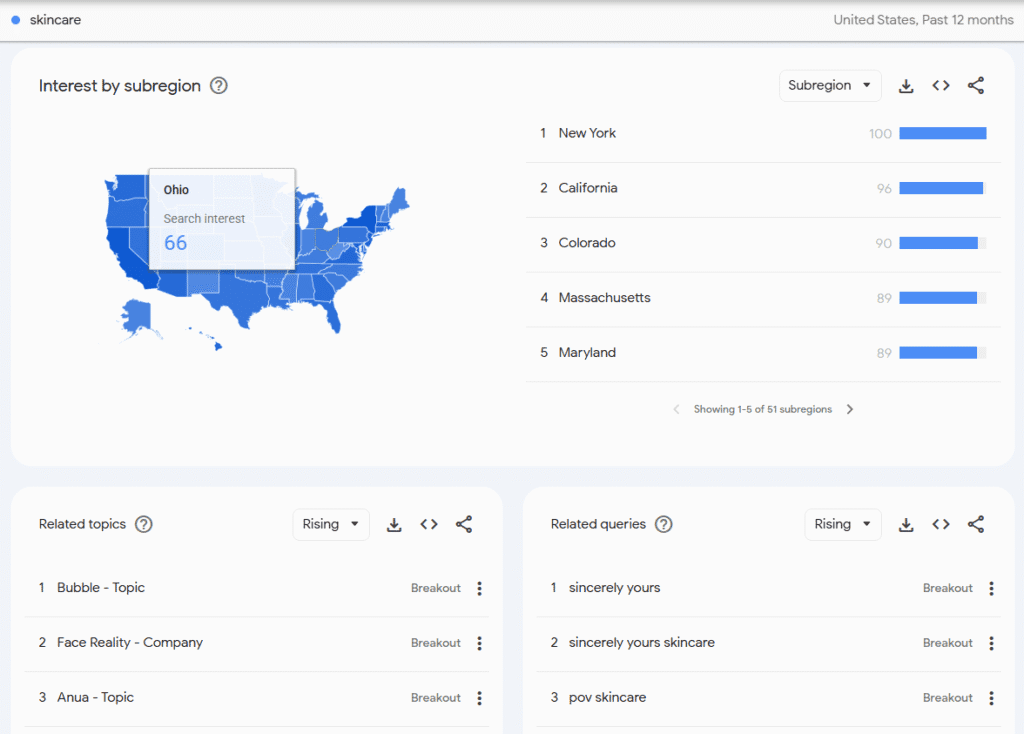
Task: Expand Rising dropdown in Related topics
Action: pyautogui.click(x=330, y=525)
